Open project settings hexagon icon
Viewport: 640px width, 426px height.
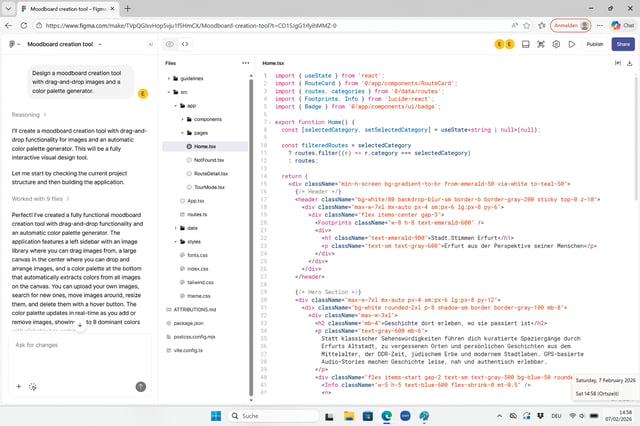pyautogui.click(x=556, y=44)
